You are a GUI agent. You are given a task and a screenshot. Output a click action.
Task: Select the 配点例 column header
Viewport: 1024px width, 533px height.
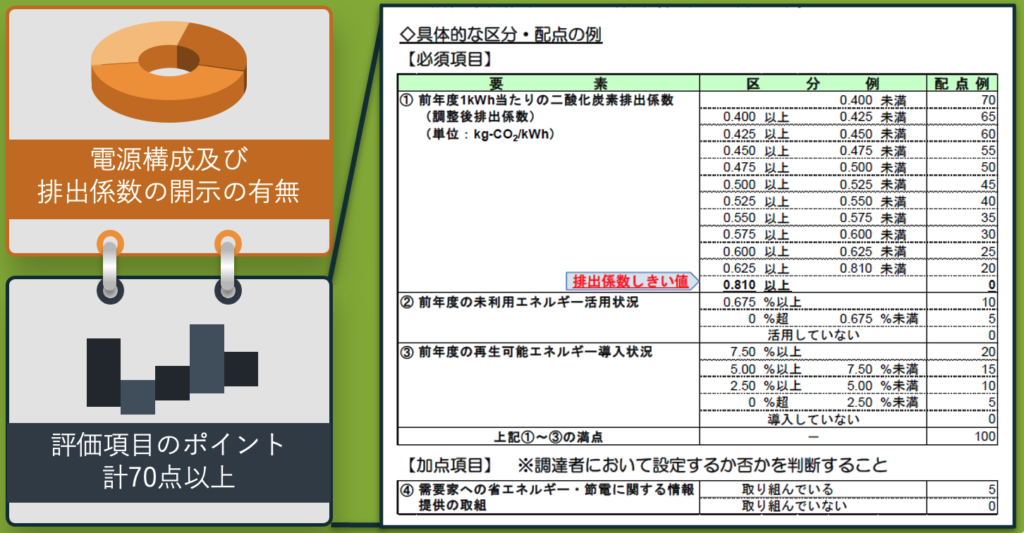pyautogui.click(x=959, y=84)
